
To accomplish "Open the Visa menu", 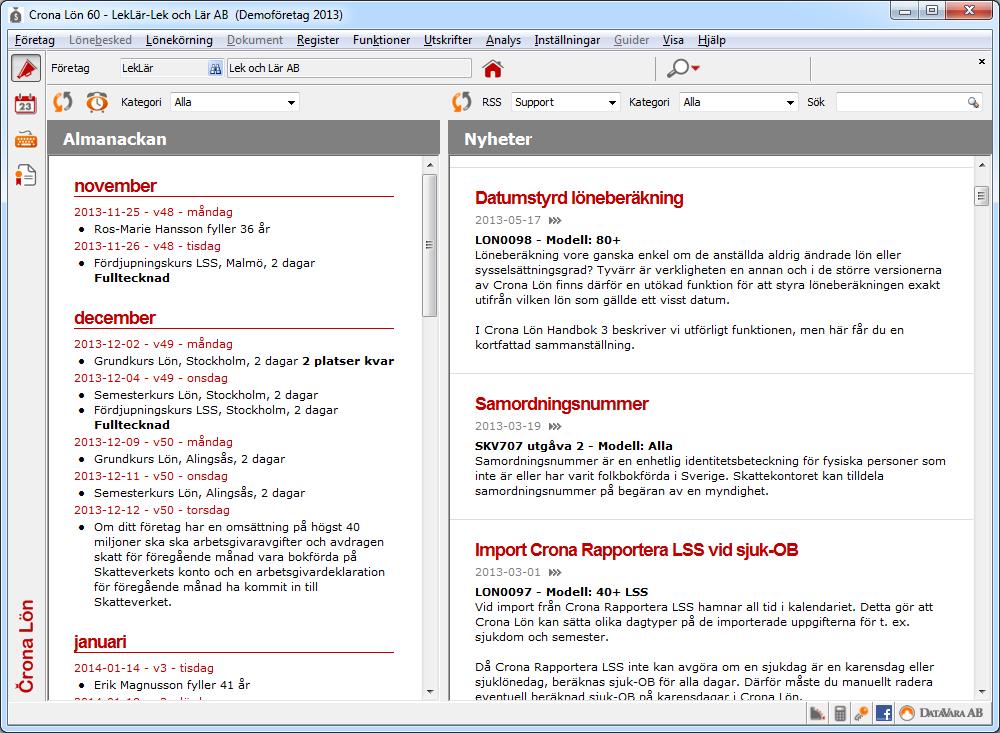I will coord(673,40).
